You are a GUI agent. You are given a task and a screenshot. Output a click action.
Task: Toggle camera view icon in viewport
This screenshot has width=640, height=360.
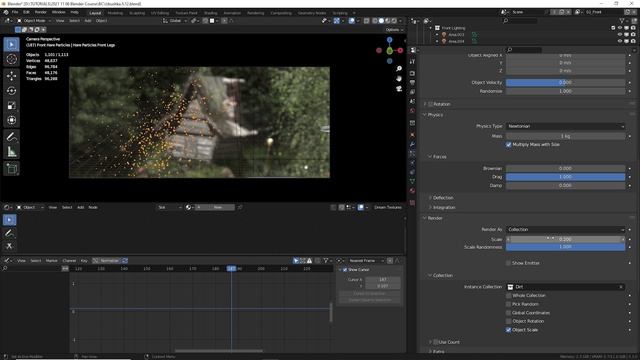pyautogui.click(x=399, y=89)
